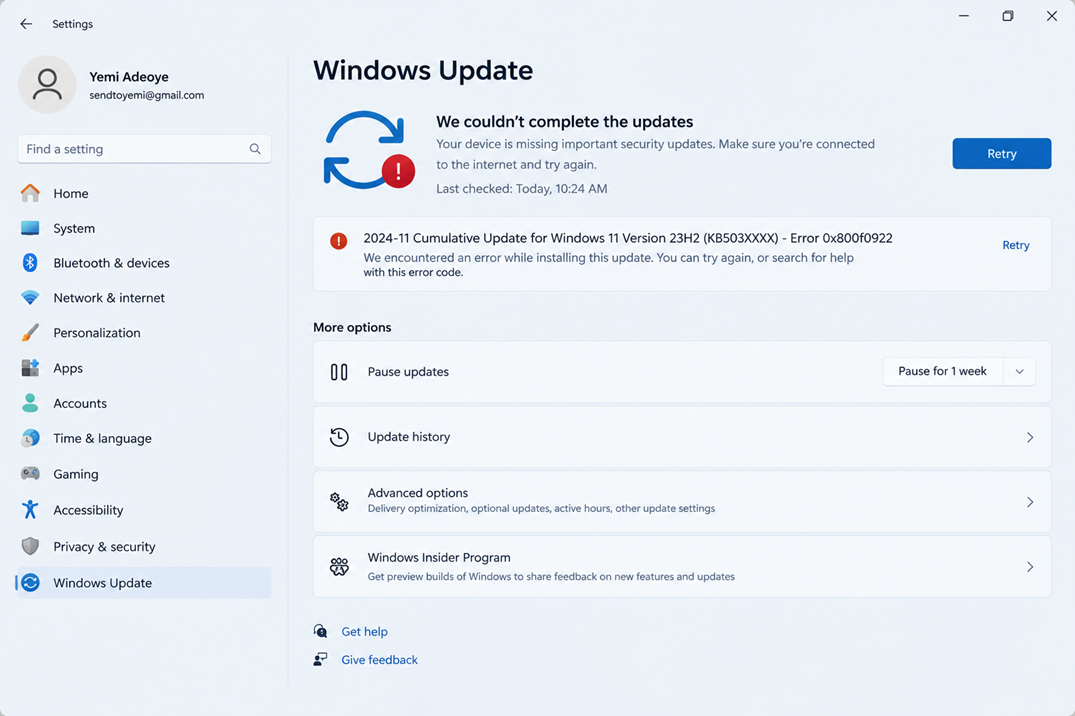The width and height of the screenshot is (1075, 716).
Task: Click the Windows Insider Program icon
Action: tap(339, 566)
